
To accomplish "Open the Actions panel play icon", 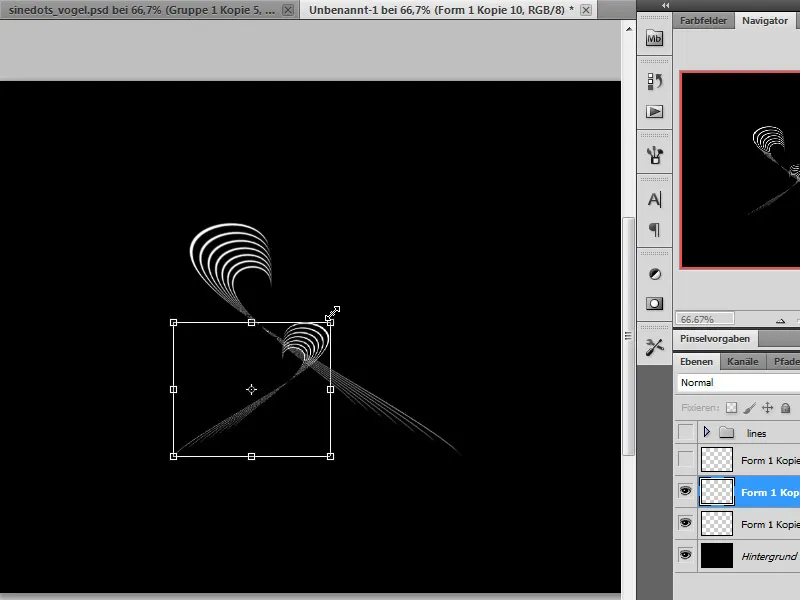I will point(654,112).
